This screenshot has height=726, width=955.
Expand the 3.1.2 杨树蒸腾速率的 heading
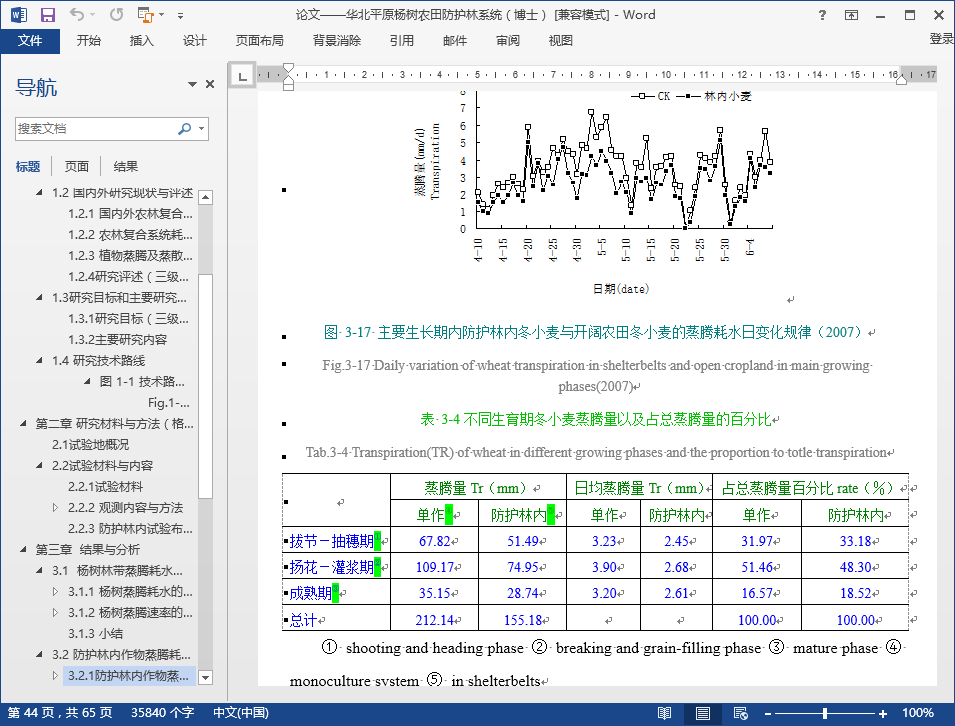click(55, 612)
